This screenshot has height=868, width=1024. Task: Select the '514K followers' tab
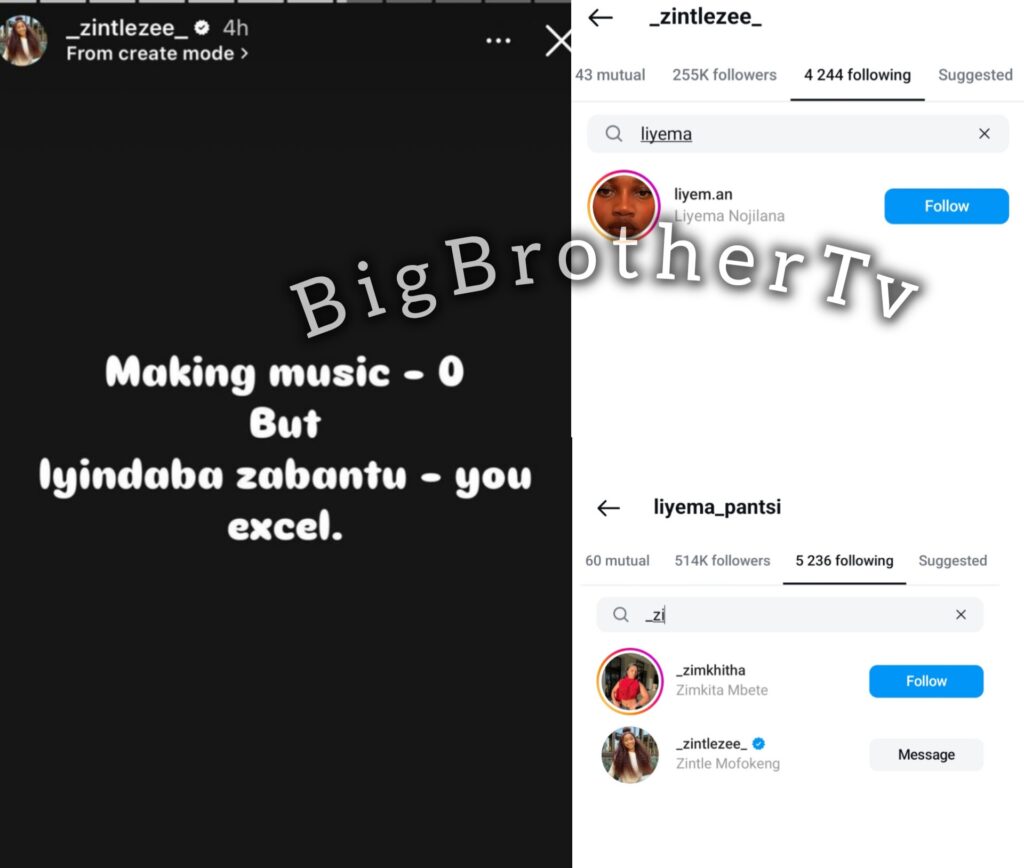(722, 560)
